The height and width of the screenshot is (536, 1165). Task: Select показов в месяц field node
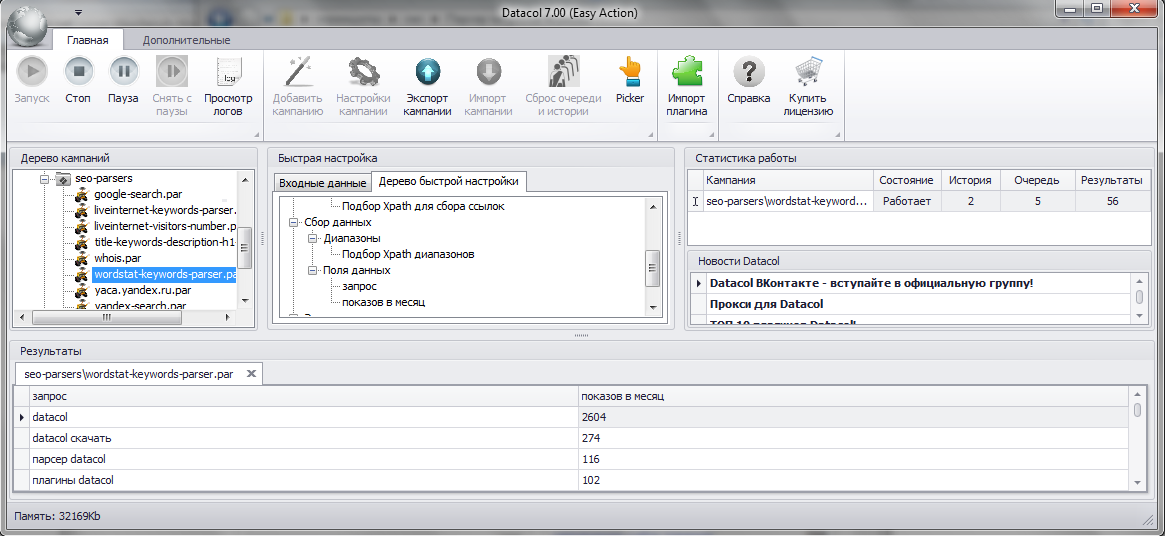(383, 303)
